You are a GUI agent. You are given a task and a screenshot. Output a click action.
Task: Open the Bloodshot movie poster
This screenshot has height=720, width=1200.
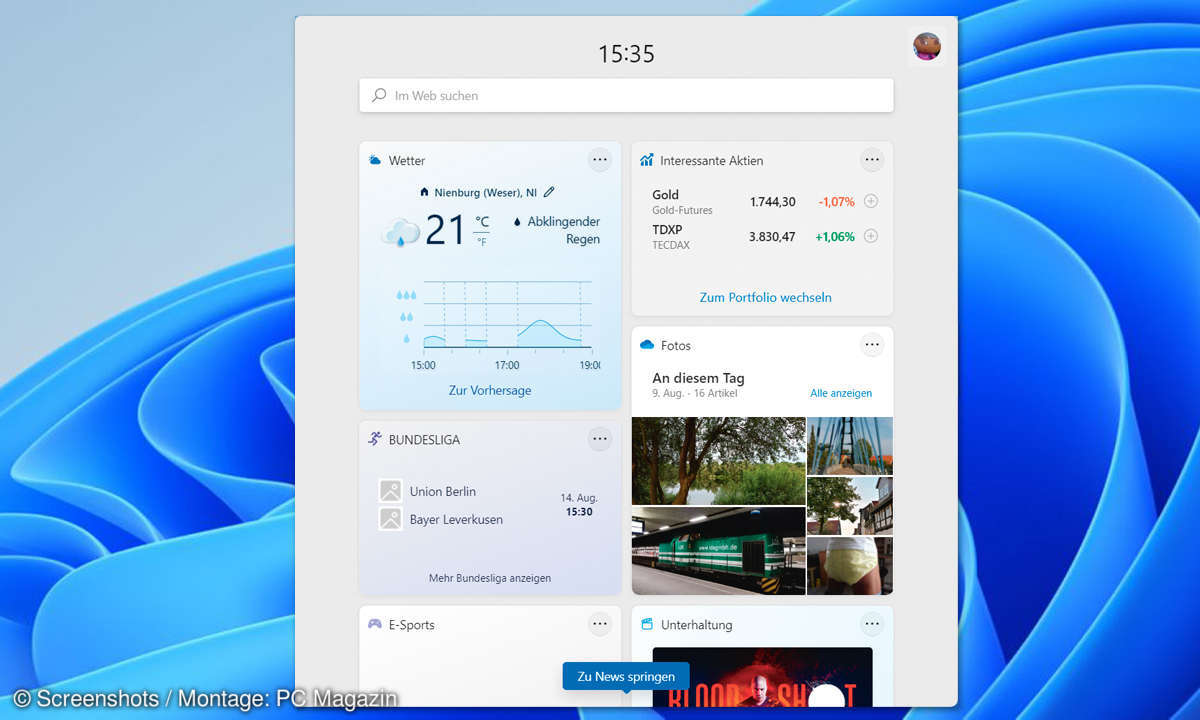coord(762,677)
